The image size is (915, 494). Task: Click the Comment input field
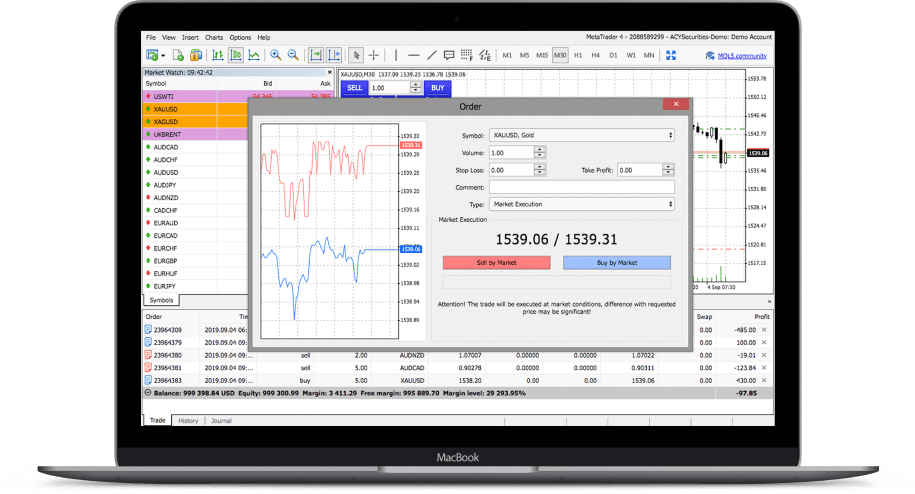(x=581, y=187)
